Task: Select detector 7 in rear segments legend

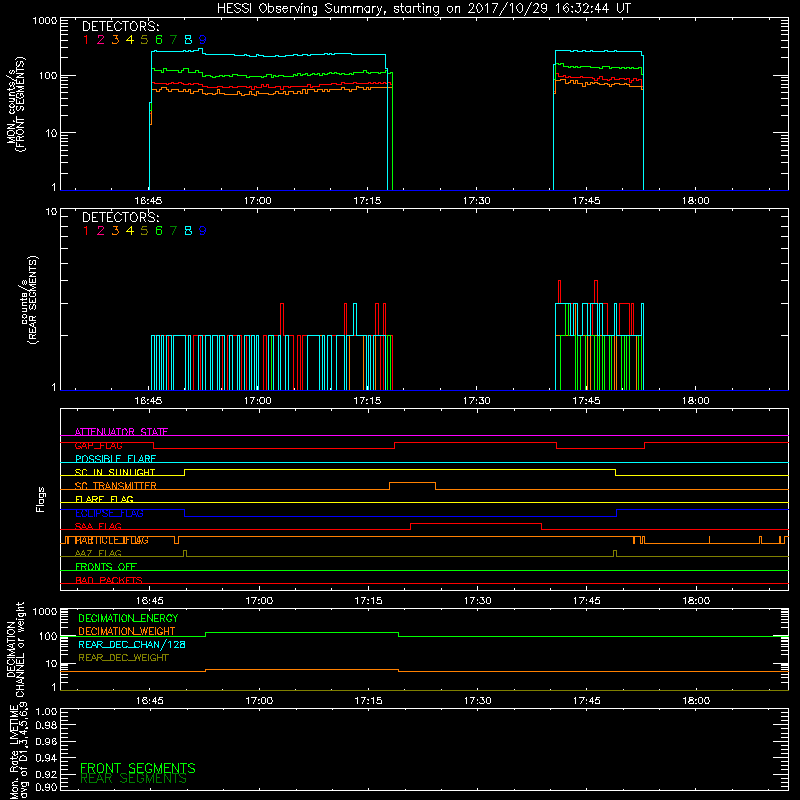Action: tap(173, 231)
